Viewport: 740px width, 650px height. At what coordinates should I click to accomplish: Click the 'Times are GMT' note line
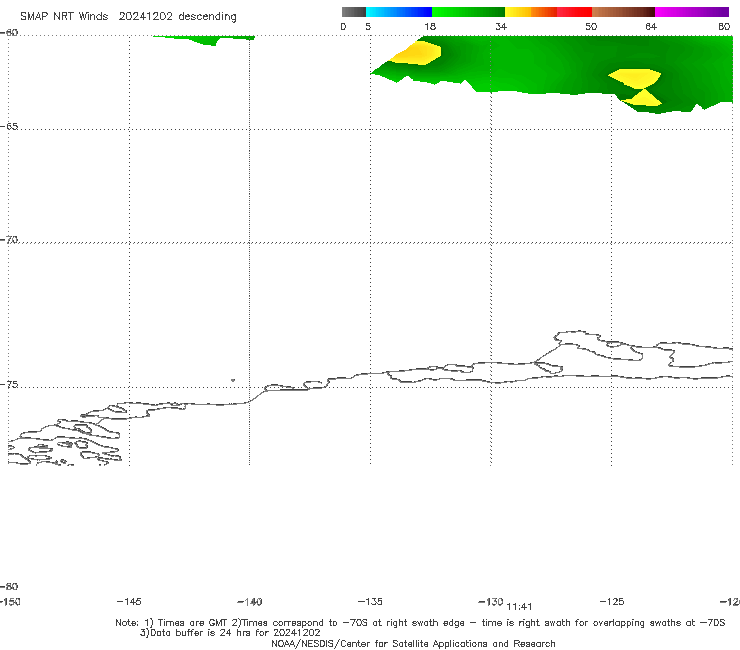(x=420, y=623)
